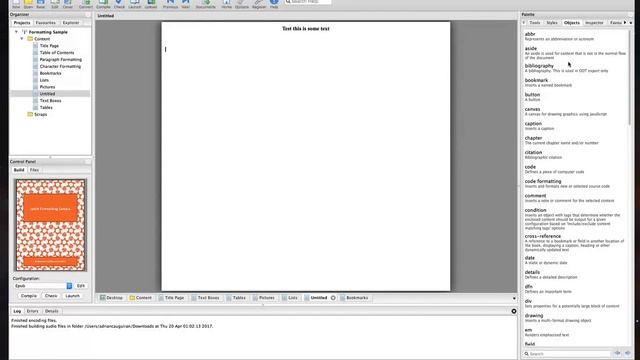Switch to the Bookmarks document tab
Viewport: 640px width, 360px height.
354,298
